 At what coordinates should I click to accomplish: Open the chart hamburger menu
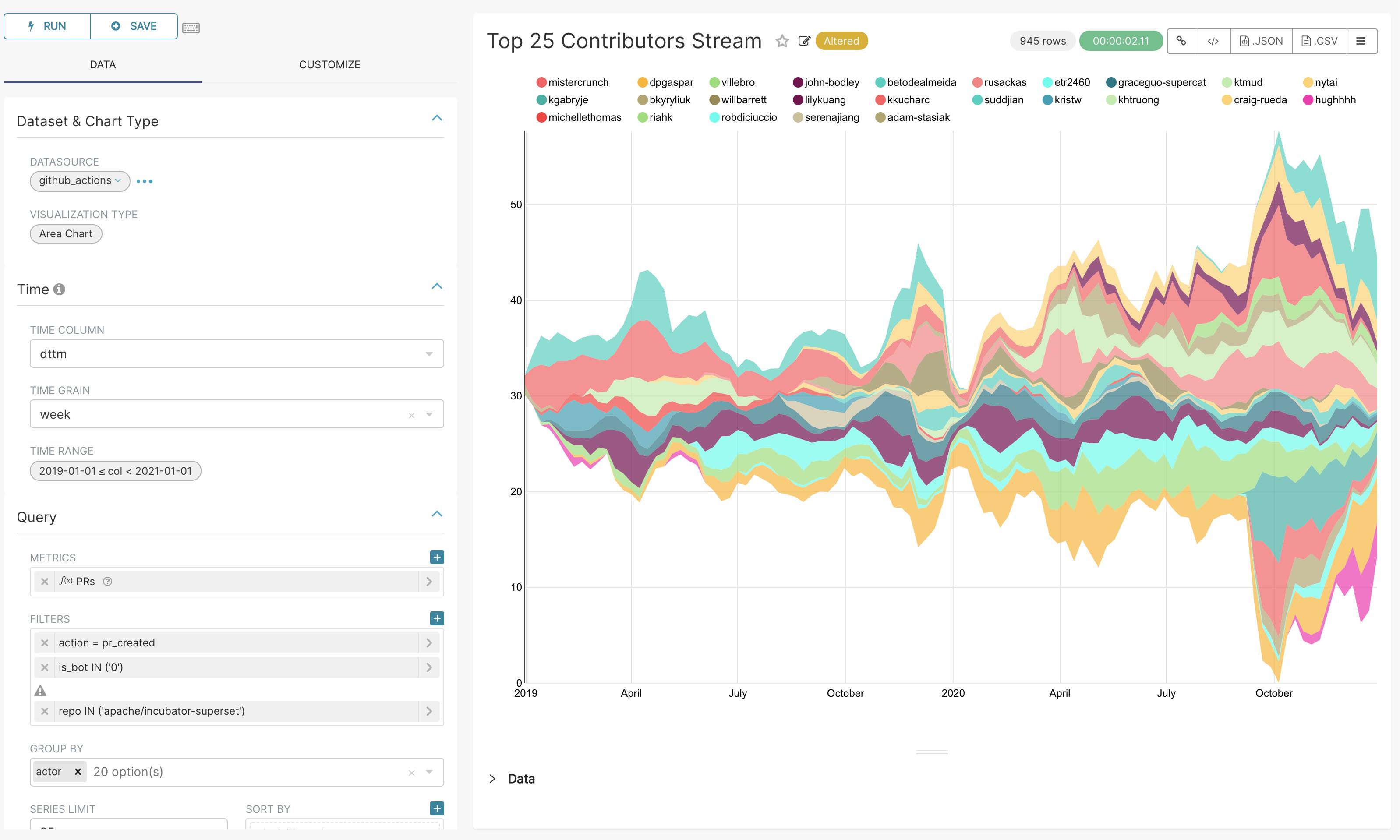[1361, 41]
